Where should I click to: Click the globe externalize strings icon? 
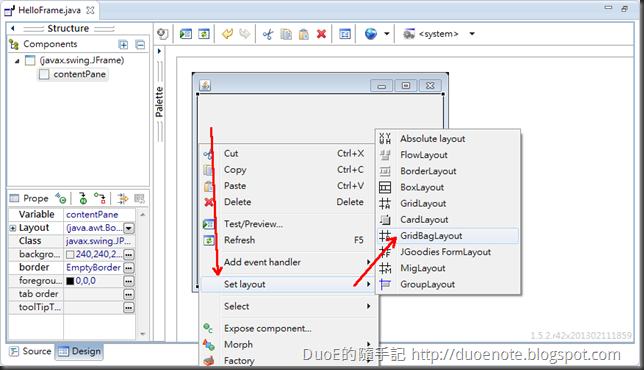371,34
